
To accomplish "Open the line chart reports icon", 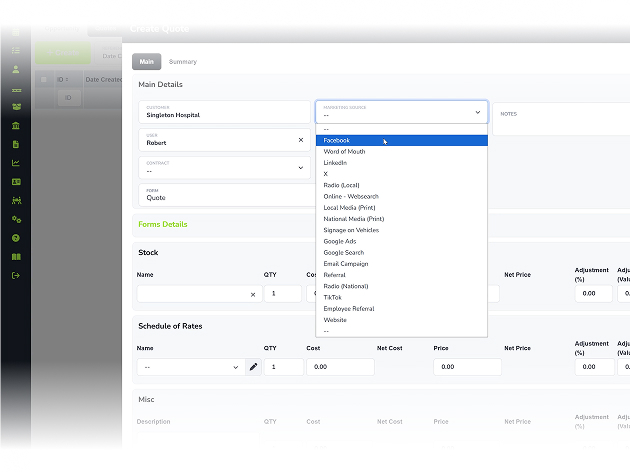I will tap(16, 163).
